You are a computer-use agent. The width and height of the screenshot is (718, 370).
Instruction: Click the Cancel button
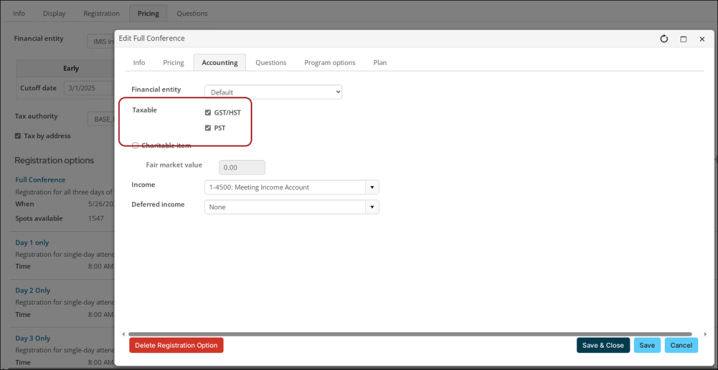pyautogui.click(x=681, y=345)
